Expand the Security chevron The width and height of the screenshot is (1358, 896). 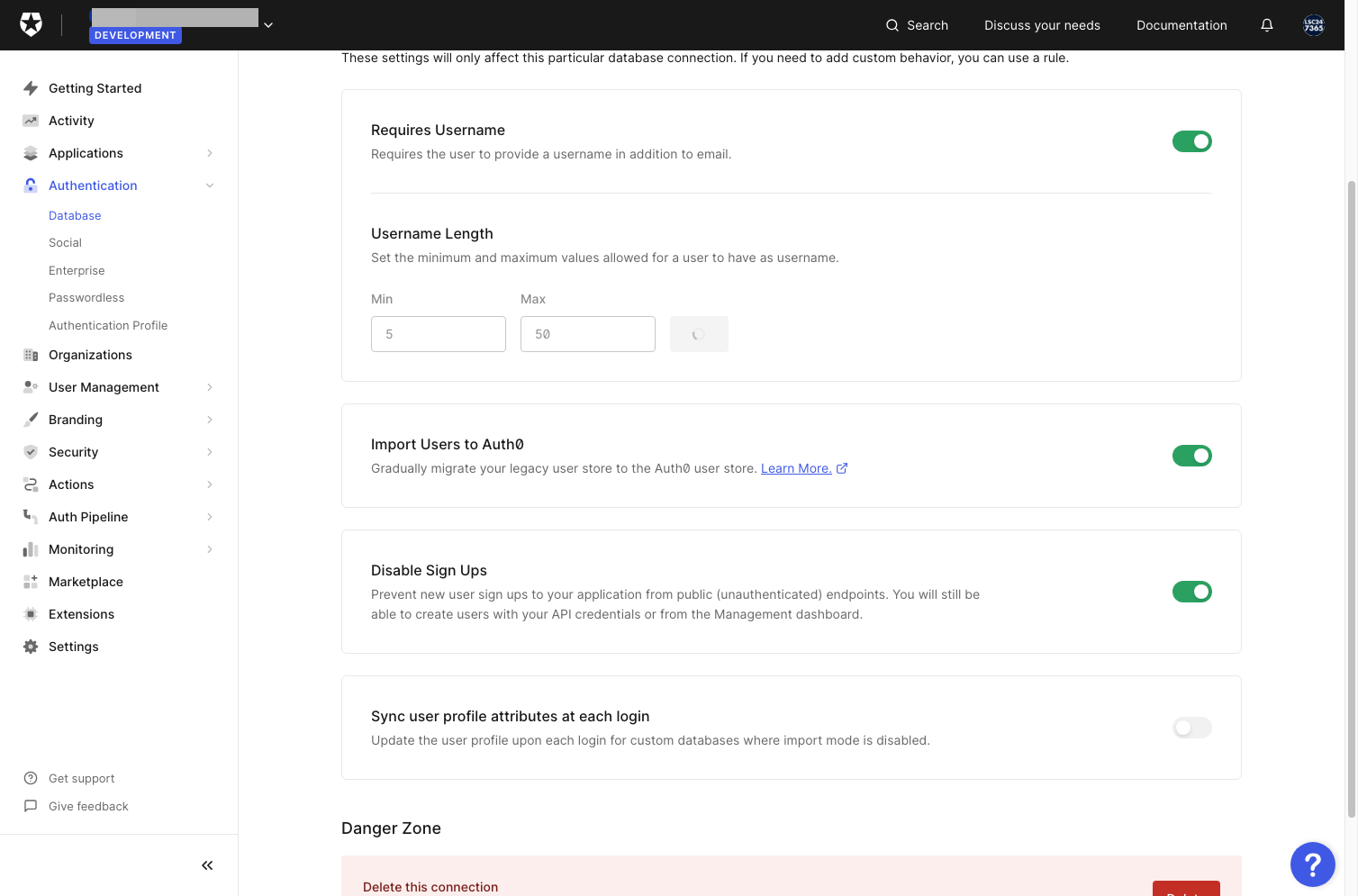[x=210, y=452]
